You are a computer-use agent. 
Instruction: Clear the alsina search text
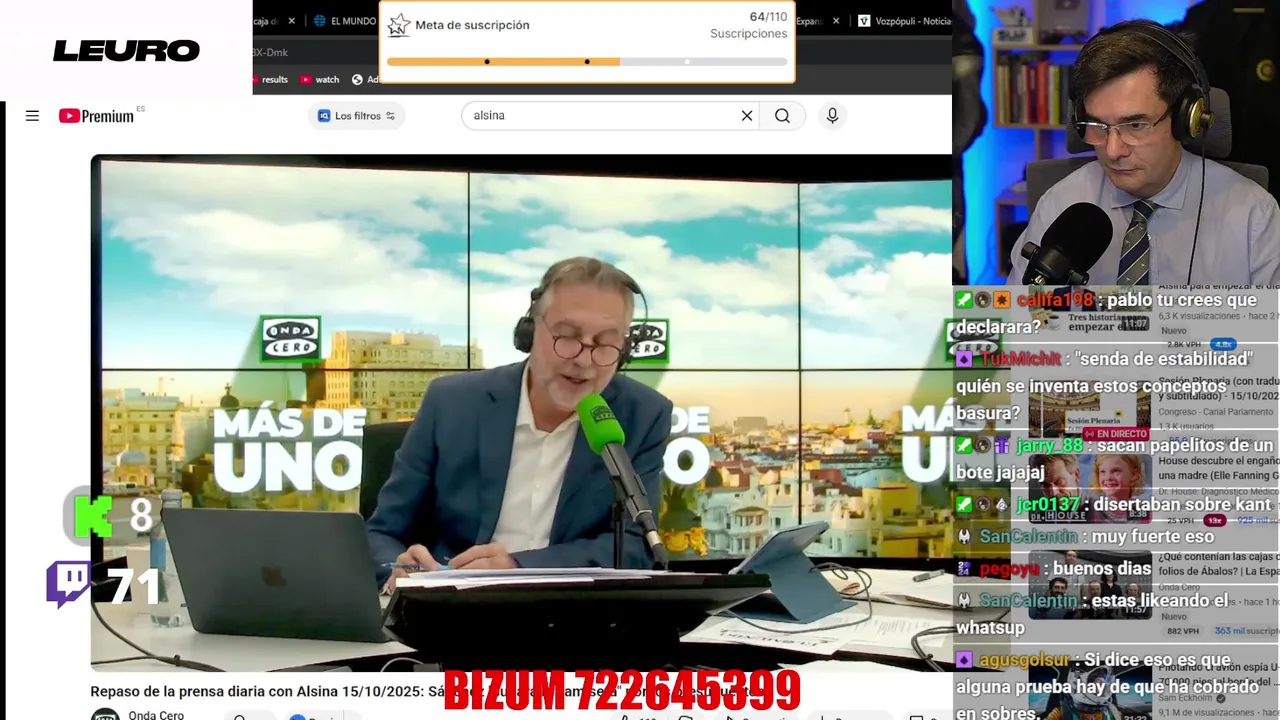[746, 116]
